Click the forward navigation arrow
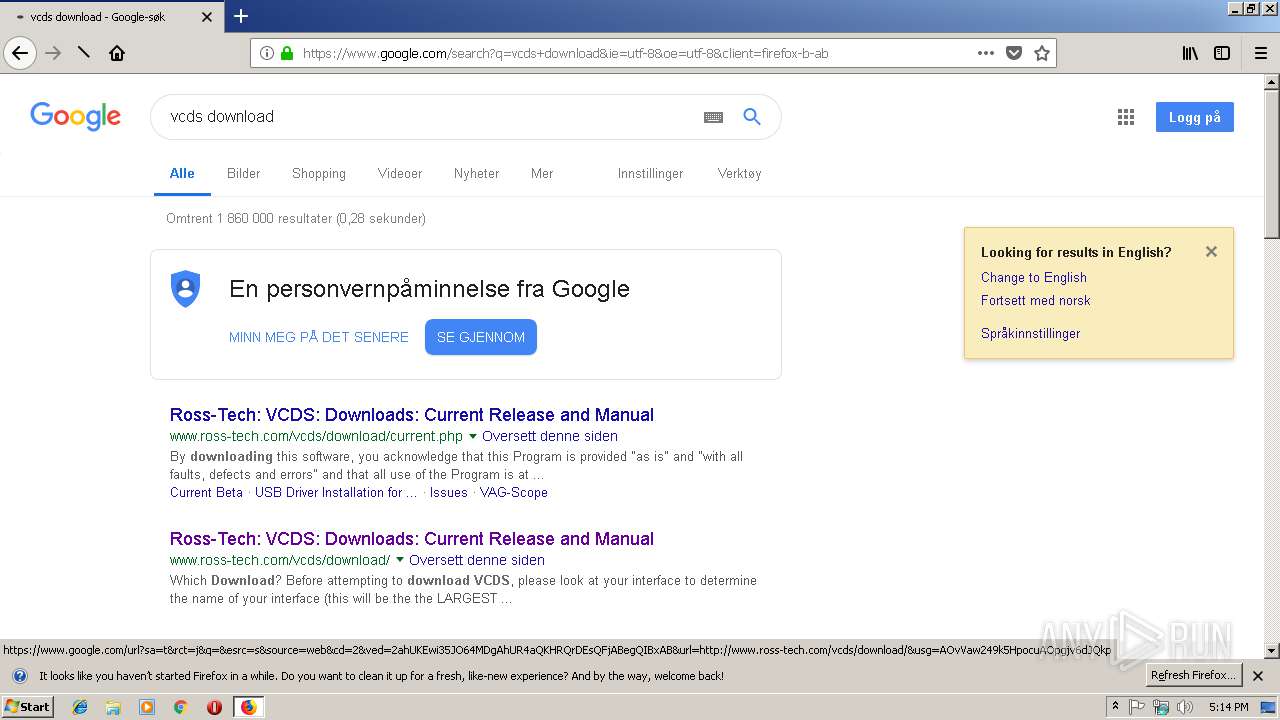 [x=53, y=53]
